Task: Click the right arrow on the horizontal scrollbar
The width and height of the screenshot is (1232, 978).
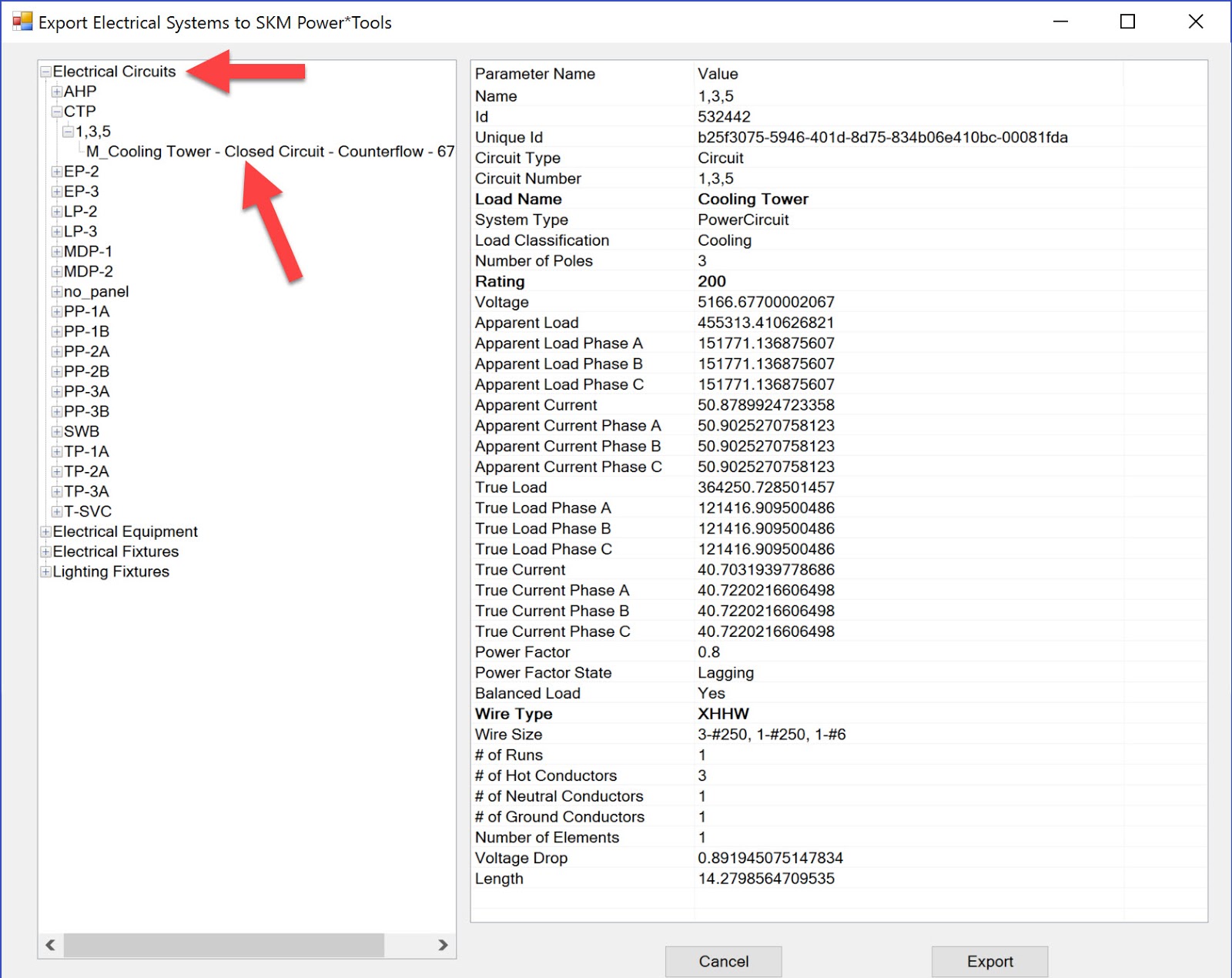Action: point(443,945)
